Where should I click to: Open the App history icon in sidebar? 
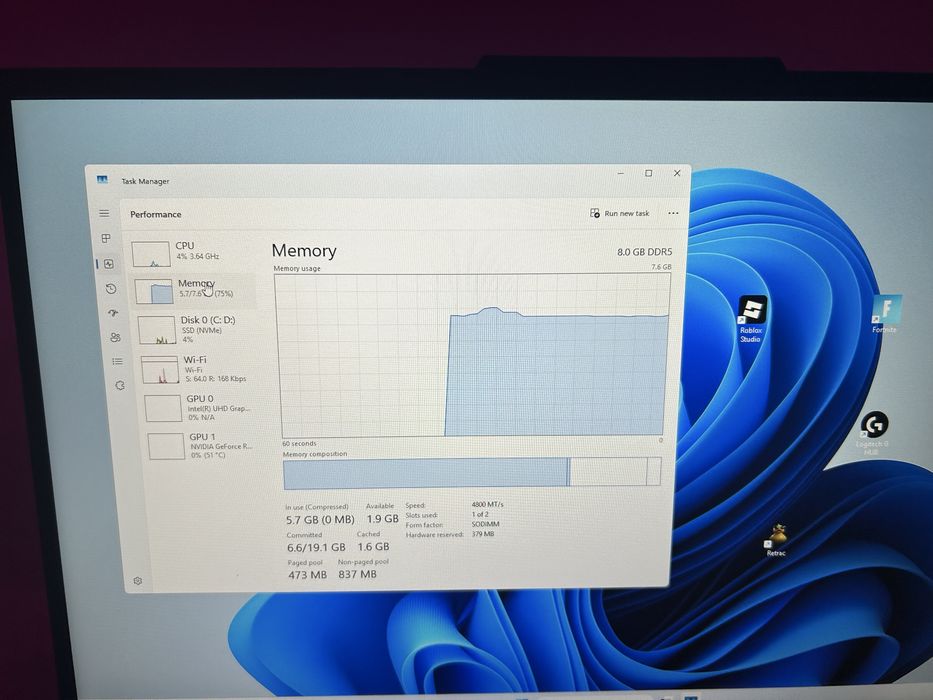111,289
